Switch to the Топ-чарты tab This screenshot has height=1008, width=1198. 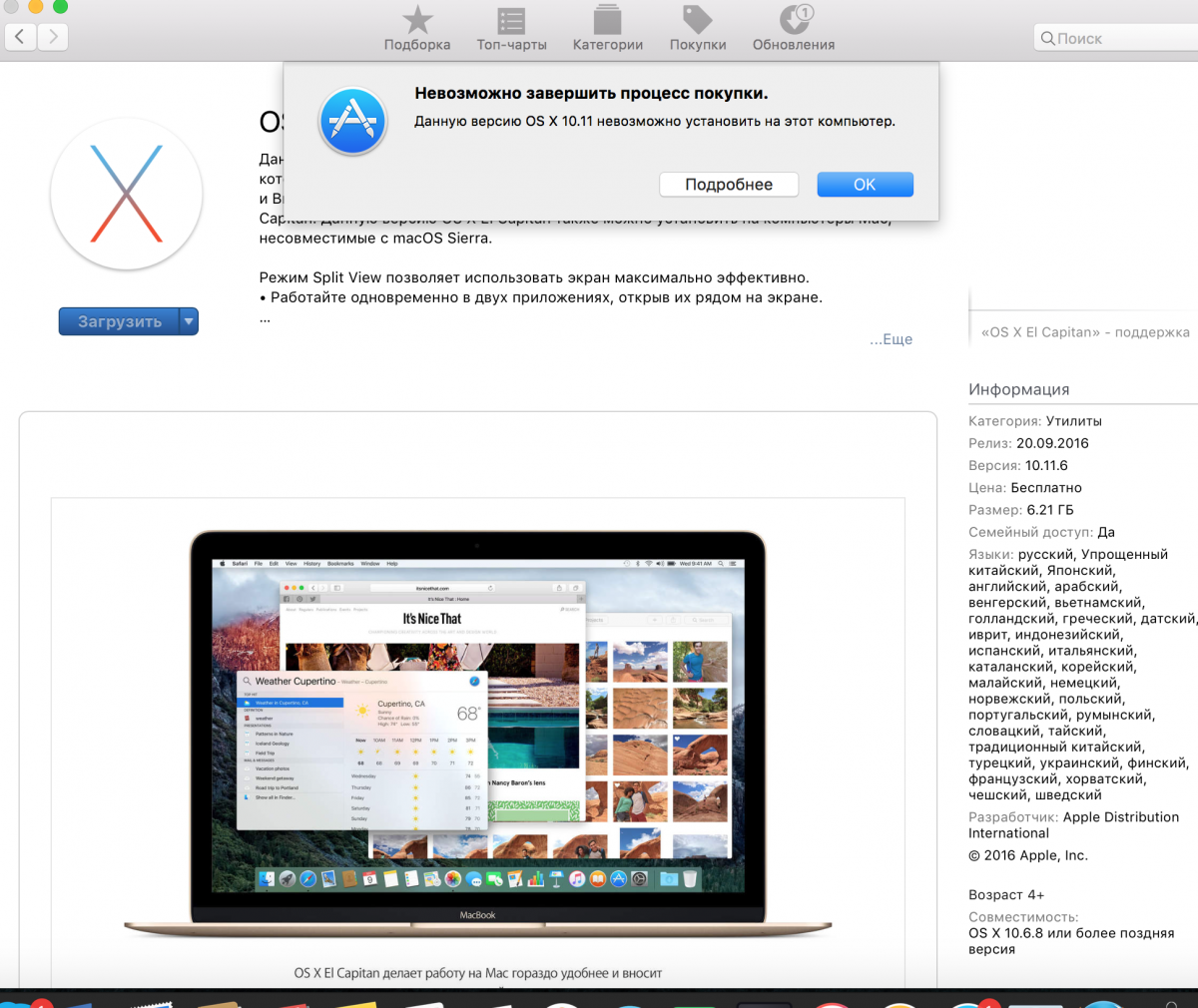pos(511,28)
